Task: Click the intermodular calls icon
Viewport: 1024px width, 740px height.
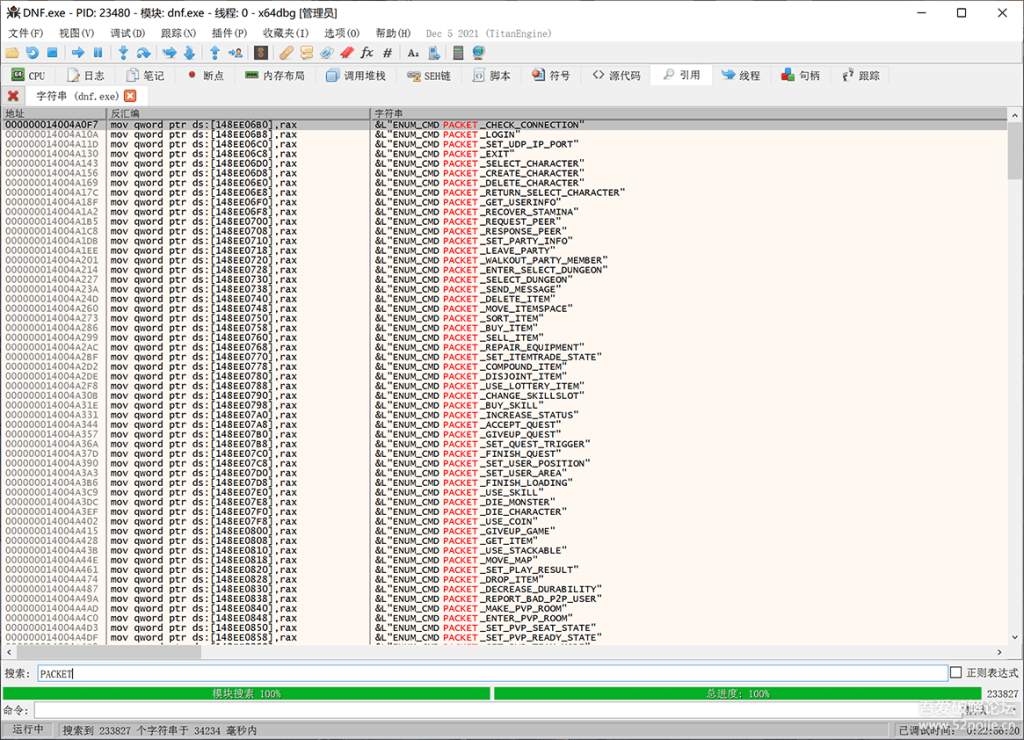Action: pos(433,53)
